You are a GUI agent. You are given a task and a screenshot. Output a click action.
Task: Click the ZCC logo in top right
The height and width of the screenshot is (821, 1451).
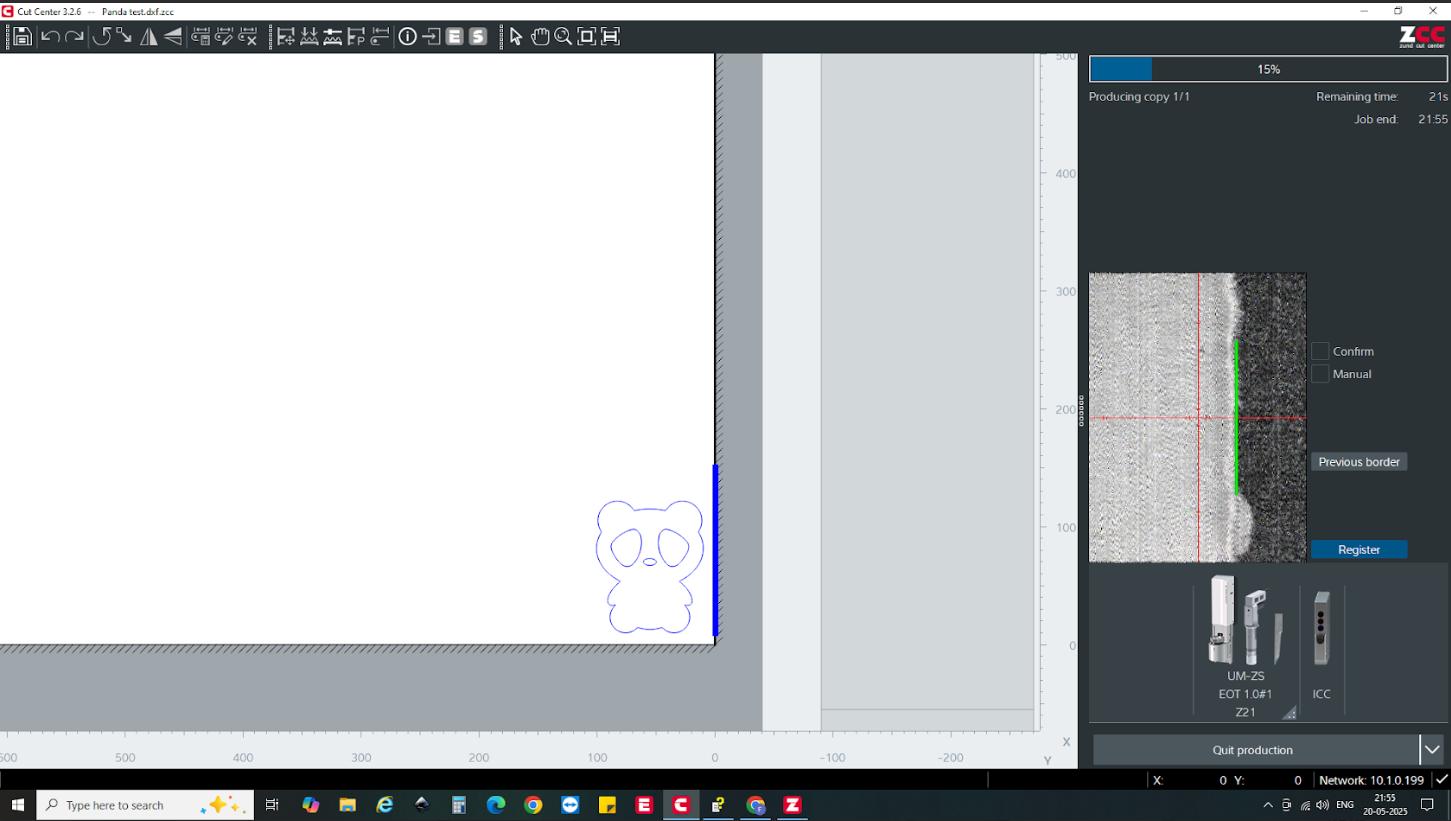point(1422,37)
